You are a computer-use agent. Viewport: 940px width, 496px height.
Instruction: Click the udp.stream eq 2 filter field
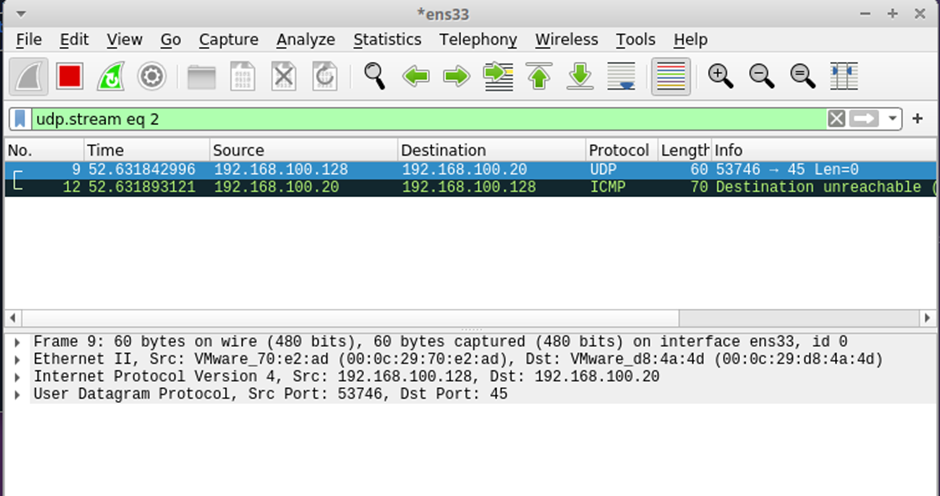(x=428, y=119)
